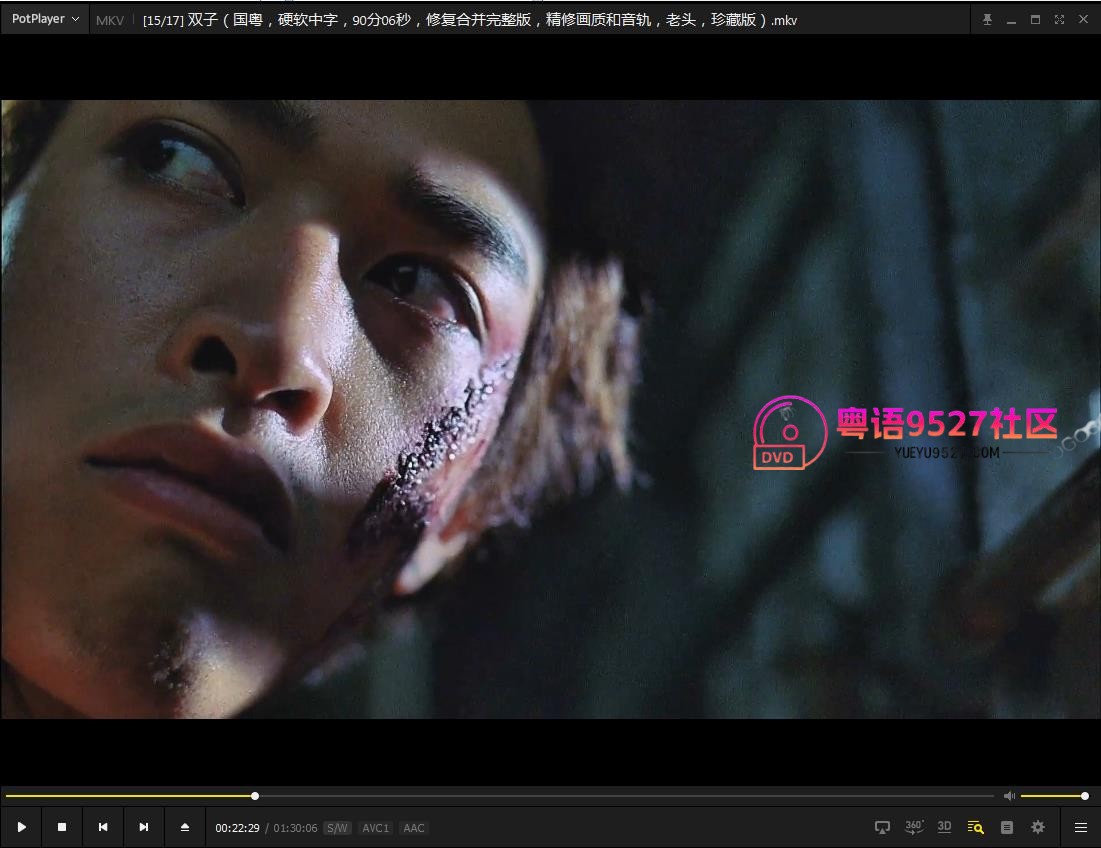Seek to the middle of the timeline

pyautogui.click(x=500, y=796)
